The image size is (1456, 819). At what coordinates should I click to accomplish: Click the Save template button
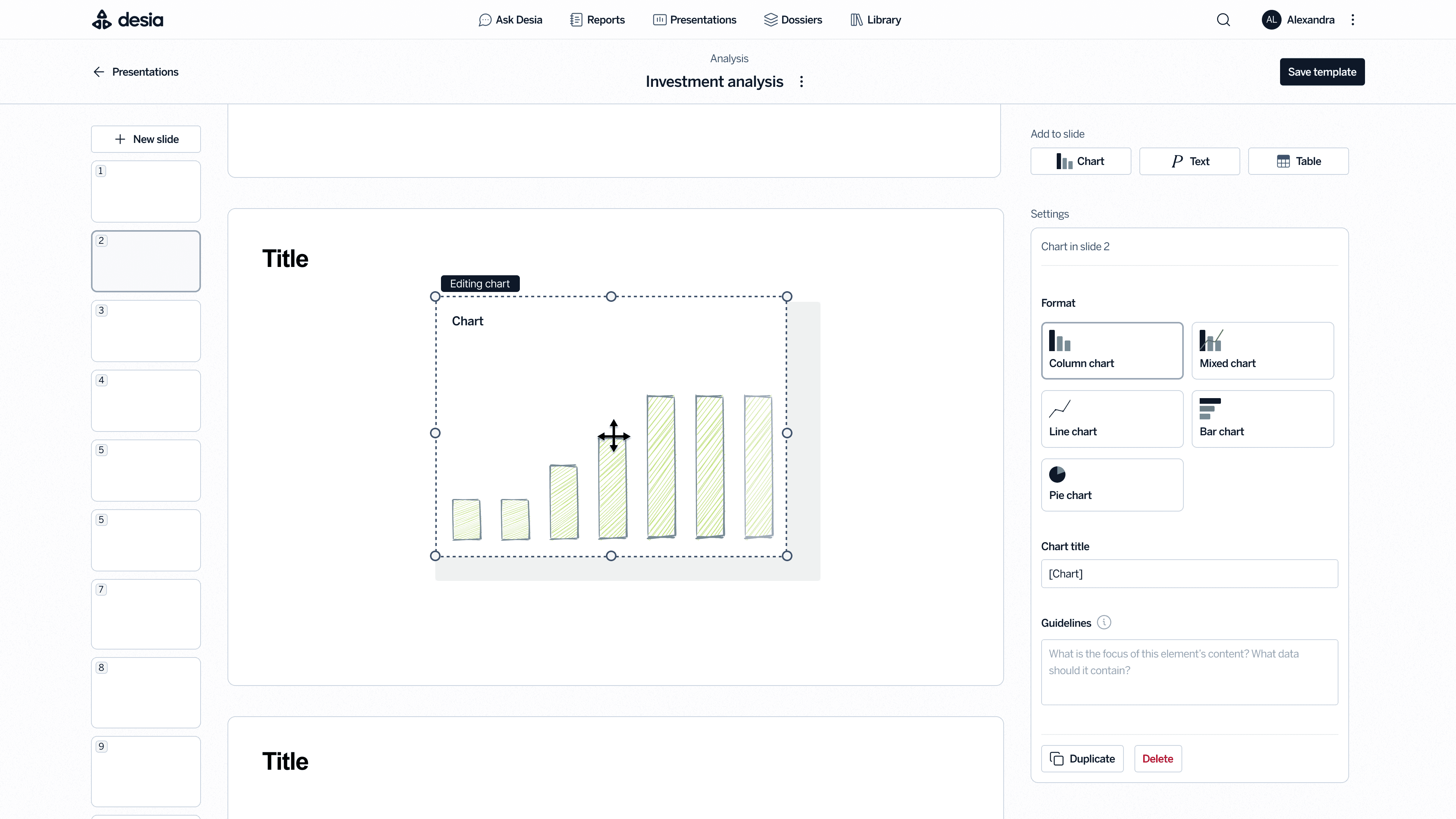(1321, 72)
